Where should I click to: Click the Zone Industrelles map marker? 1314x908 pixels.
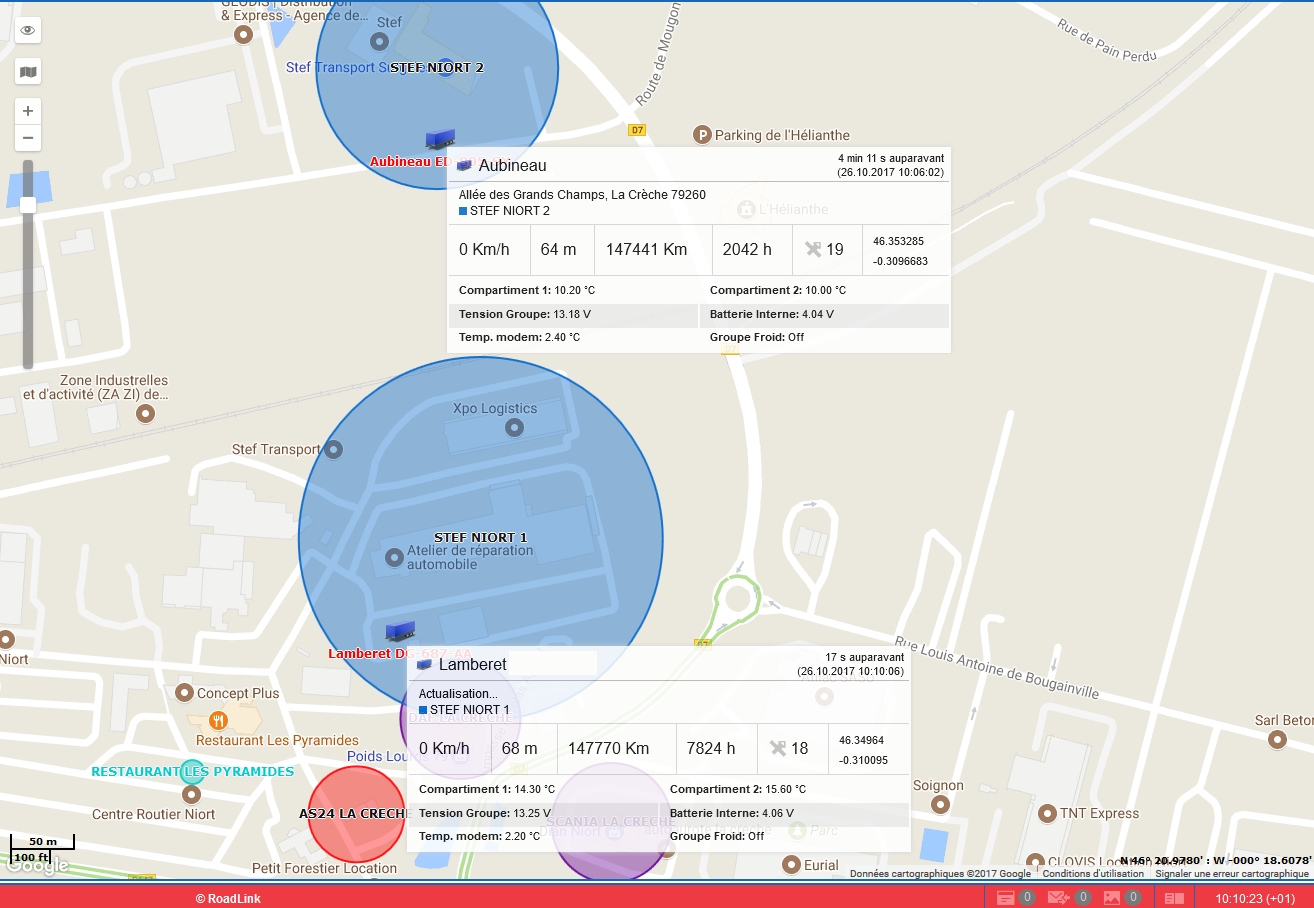pos(145,414)
